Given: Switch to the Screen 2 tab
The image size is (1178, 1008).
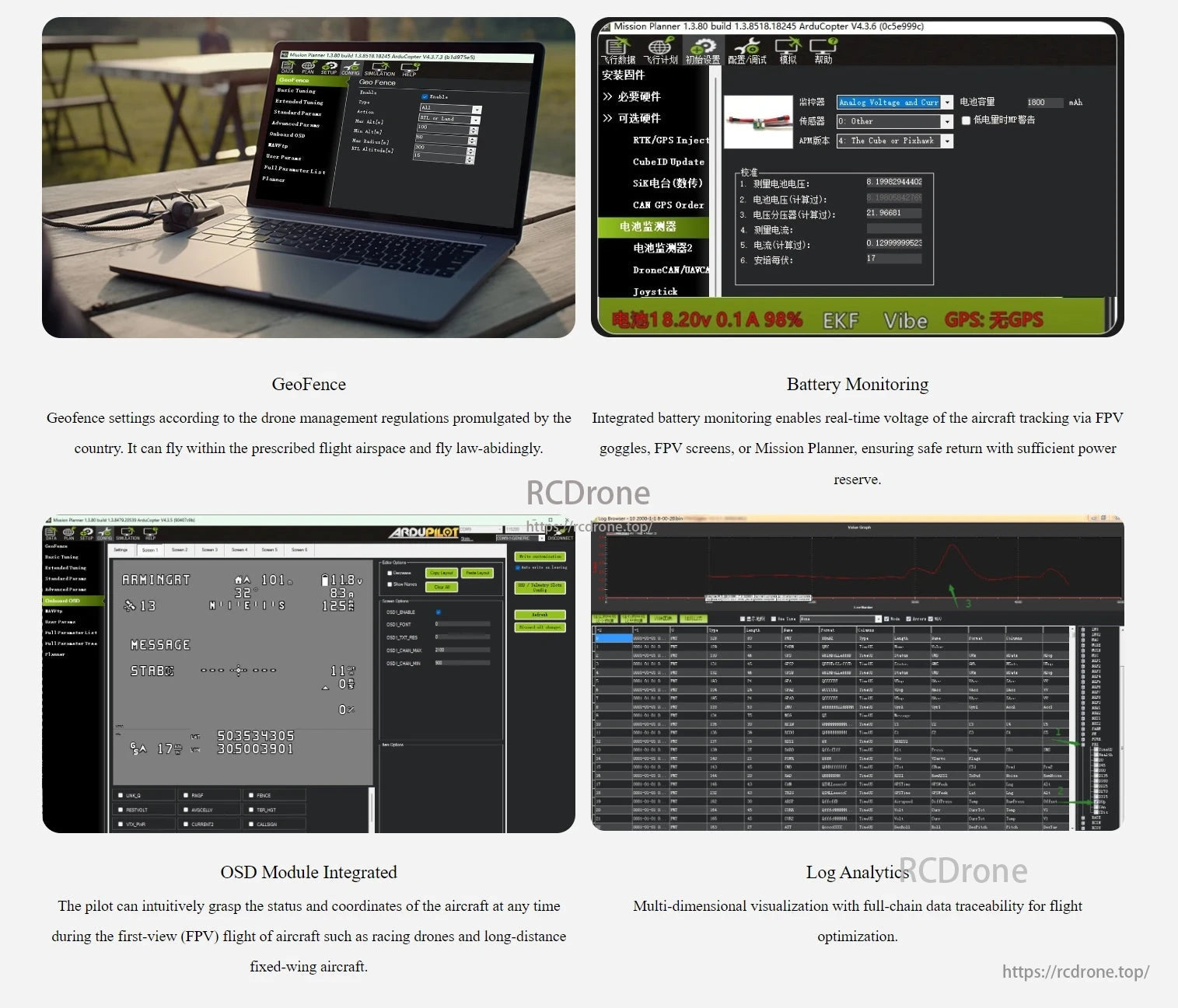Looking at the screenshot, I should tap(180, 549).
